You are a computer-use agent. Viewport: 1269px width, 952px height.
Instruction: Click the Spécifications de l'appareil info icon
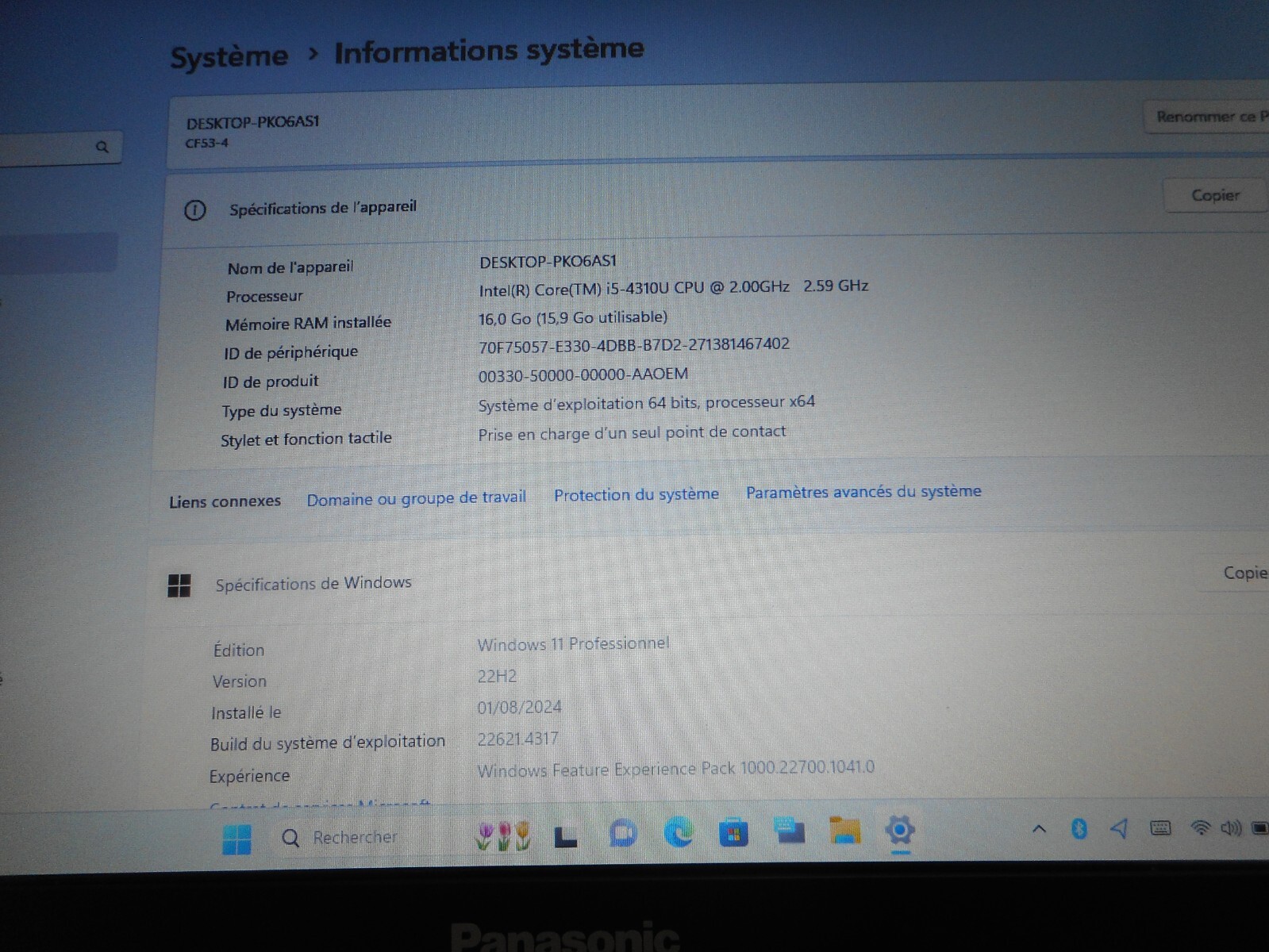(x=194, y=210)
